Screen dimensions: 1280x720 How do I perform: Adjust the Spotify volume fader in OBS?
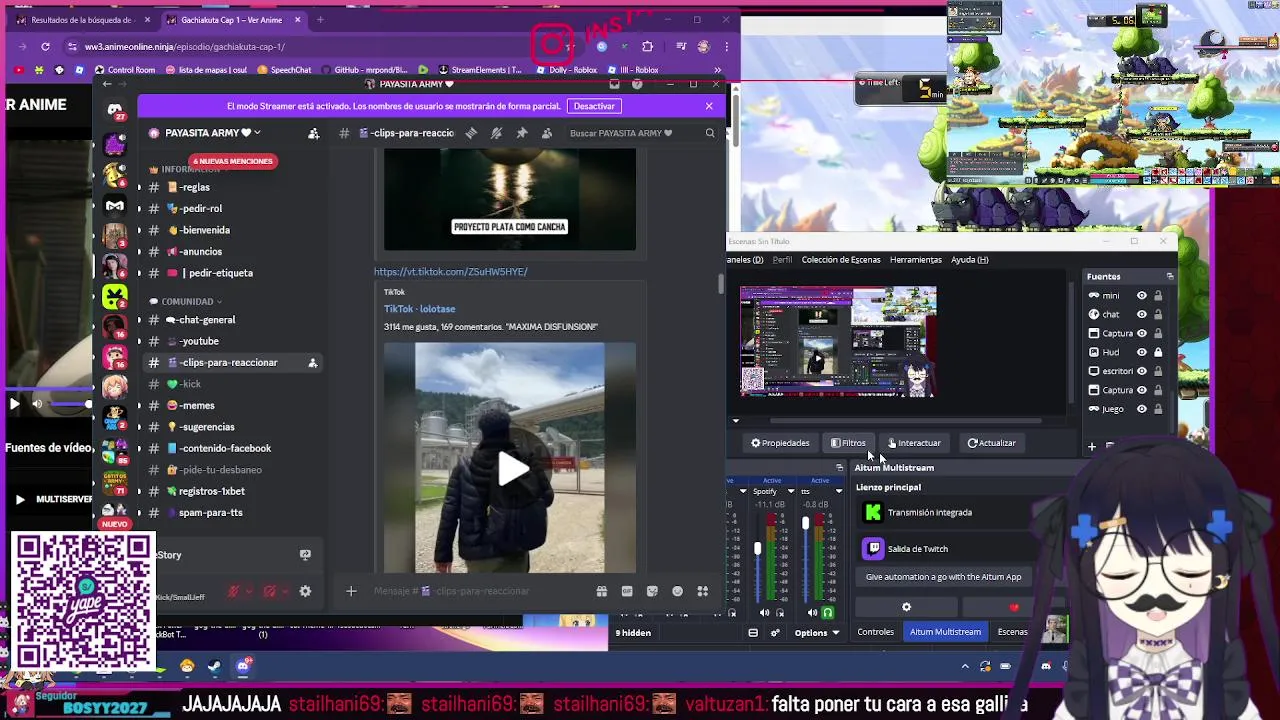click(x=757, y=549)
